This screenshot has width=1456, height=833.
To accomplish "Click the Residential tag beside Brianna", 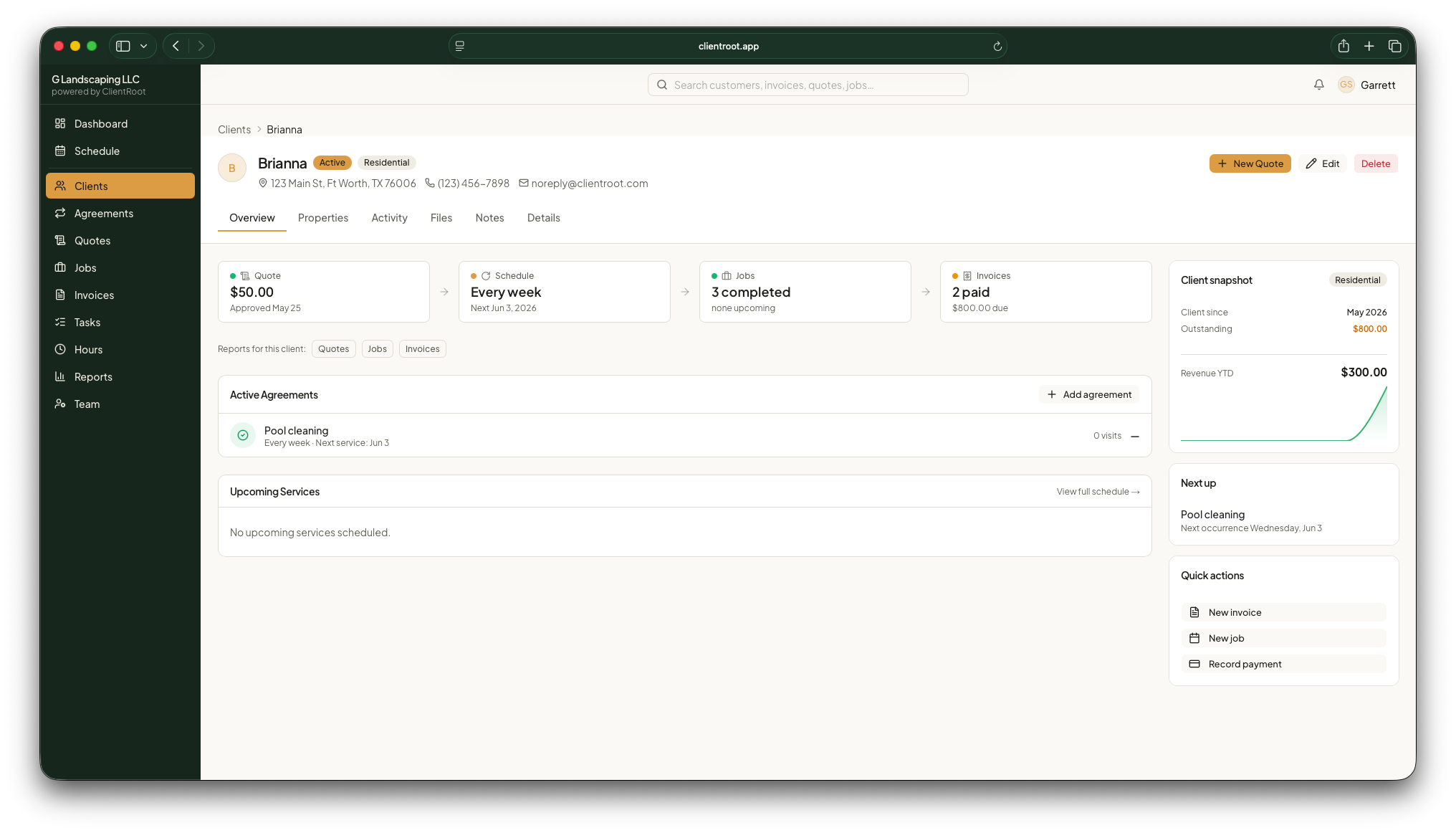I will click(x=387, y=163).
